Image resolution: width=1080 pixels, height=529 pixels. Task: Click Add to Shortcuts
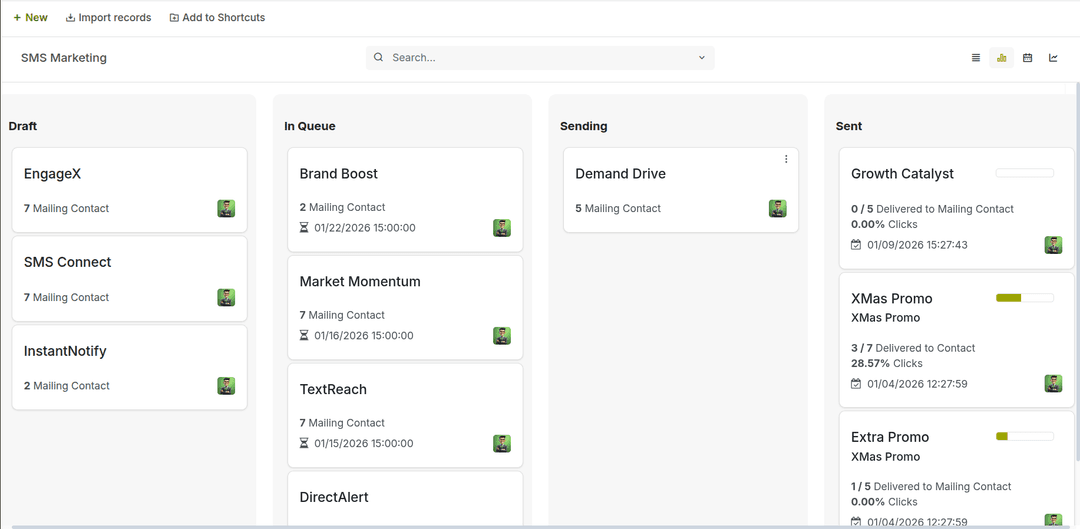pyautogui.click(x=217, y=18)
